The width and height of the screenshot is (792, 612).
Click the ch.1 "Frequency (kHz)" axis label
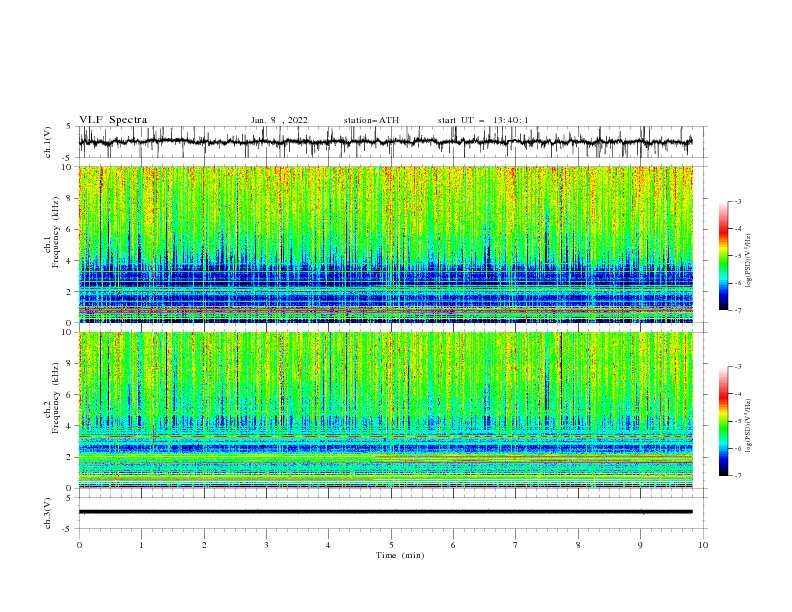tap(56, 232)
